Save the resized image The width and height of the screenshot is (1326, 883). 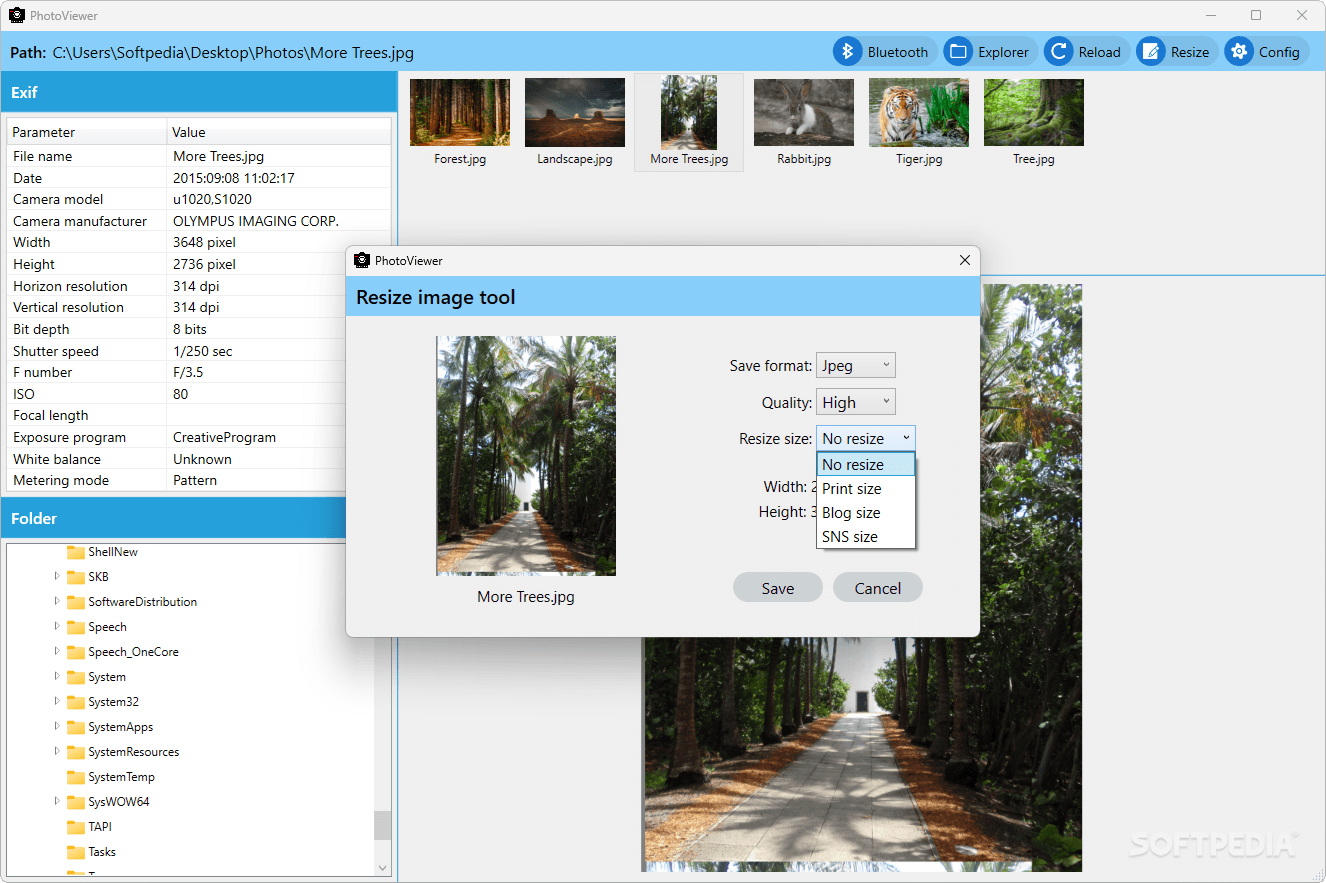click(777, 587)
